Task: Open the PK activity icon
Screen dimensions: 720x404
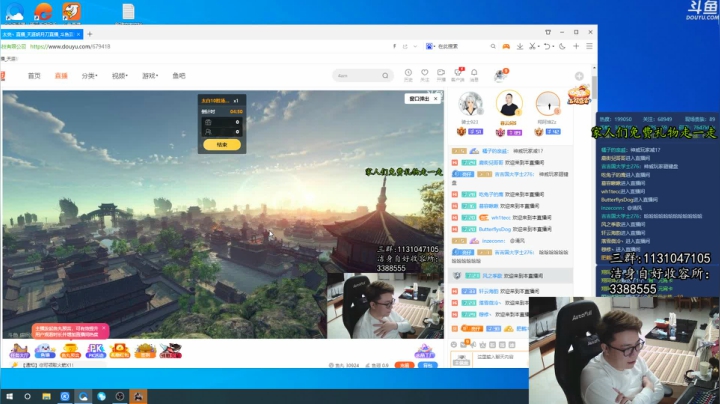Action: [x=96, y=350]
